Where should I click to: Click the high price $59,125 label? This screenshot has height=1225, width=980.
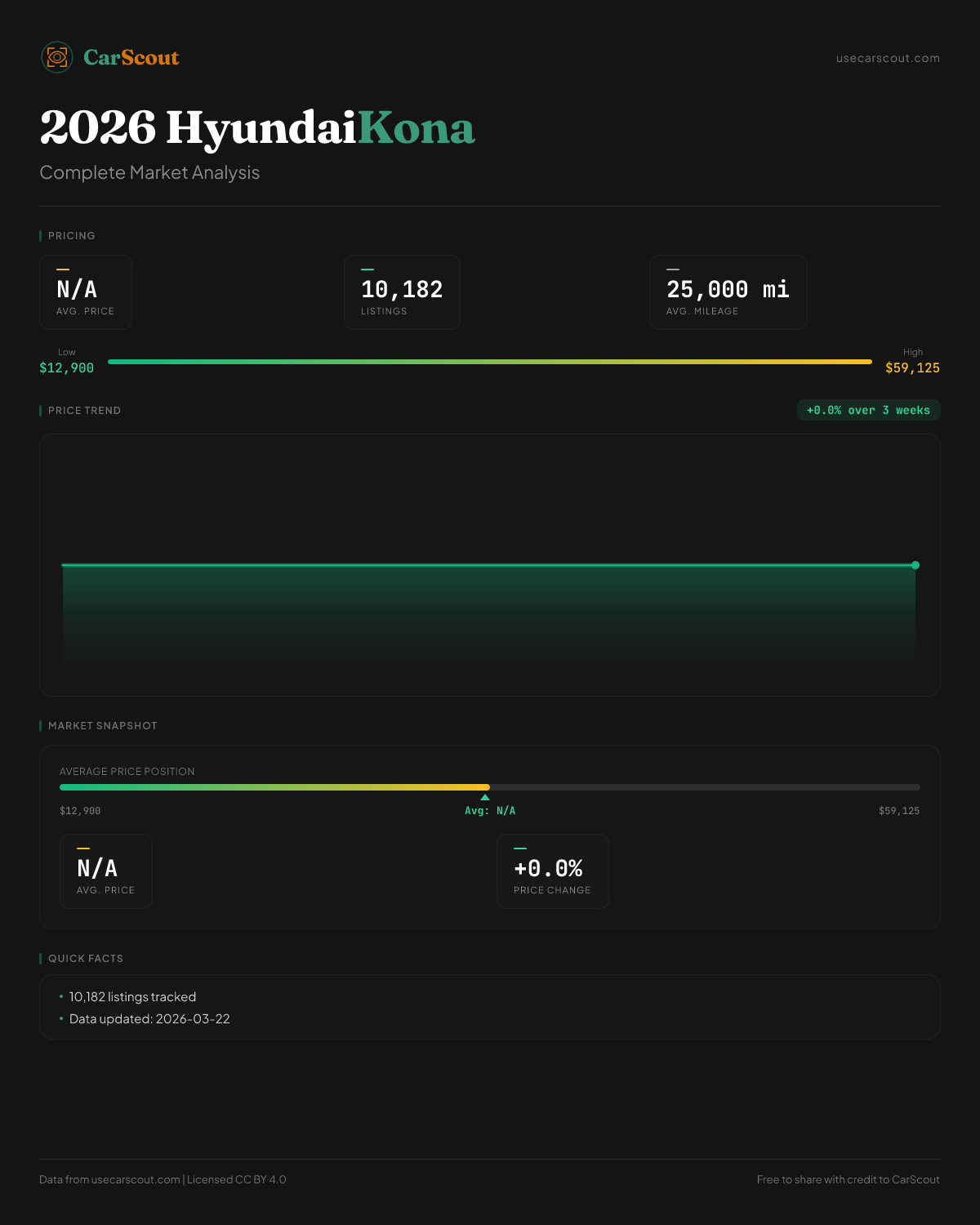click(x=912, y=367)
